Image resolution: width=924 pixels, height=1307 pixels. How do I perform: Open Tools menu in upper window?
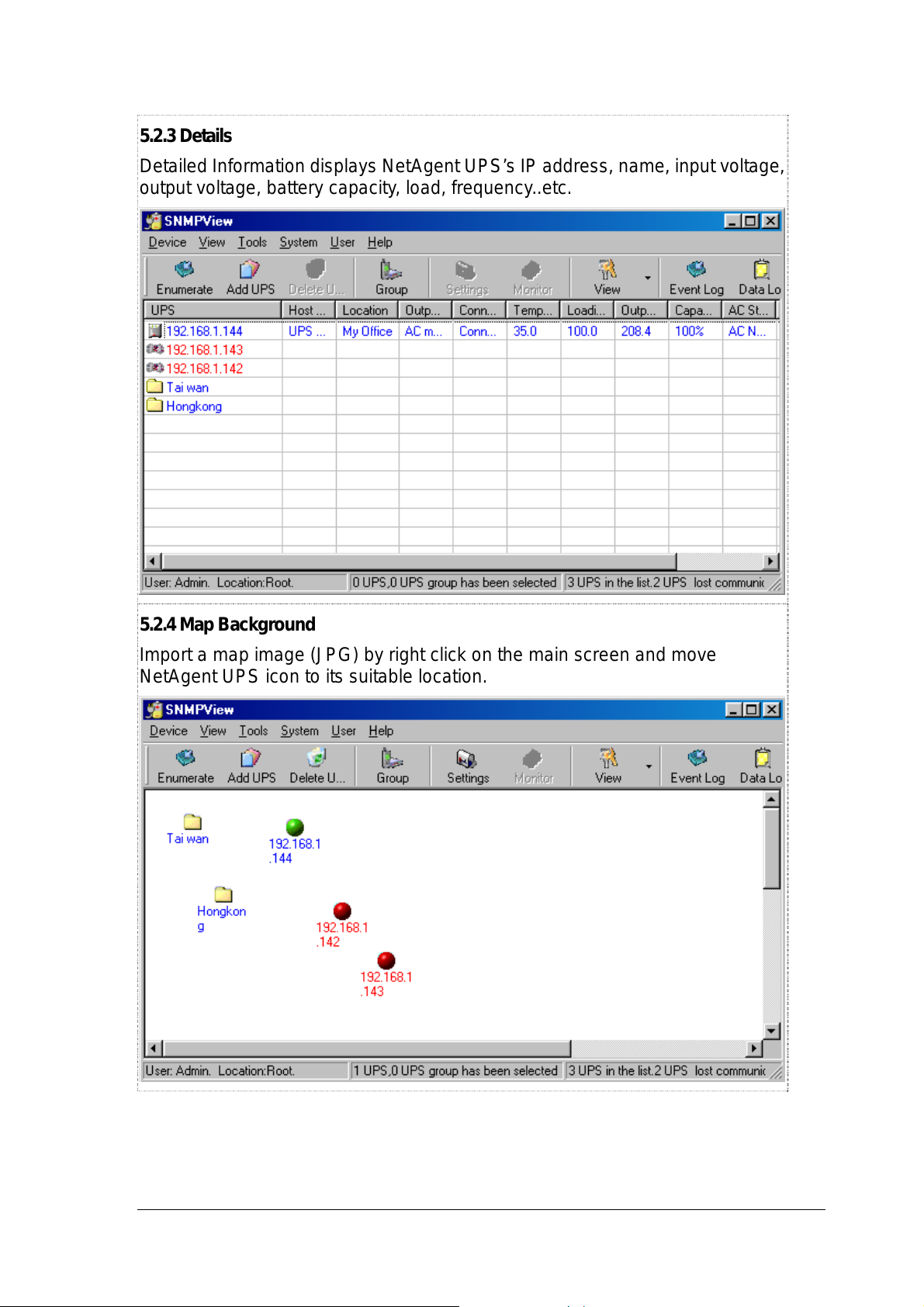point(252,242)
